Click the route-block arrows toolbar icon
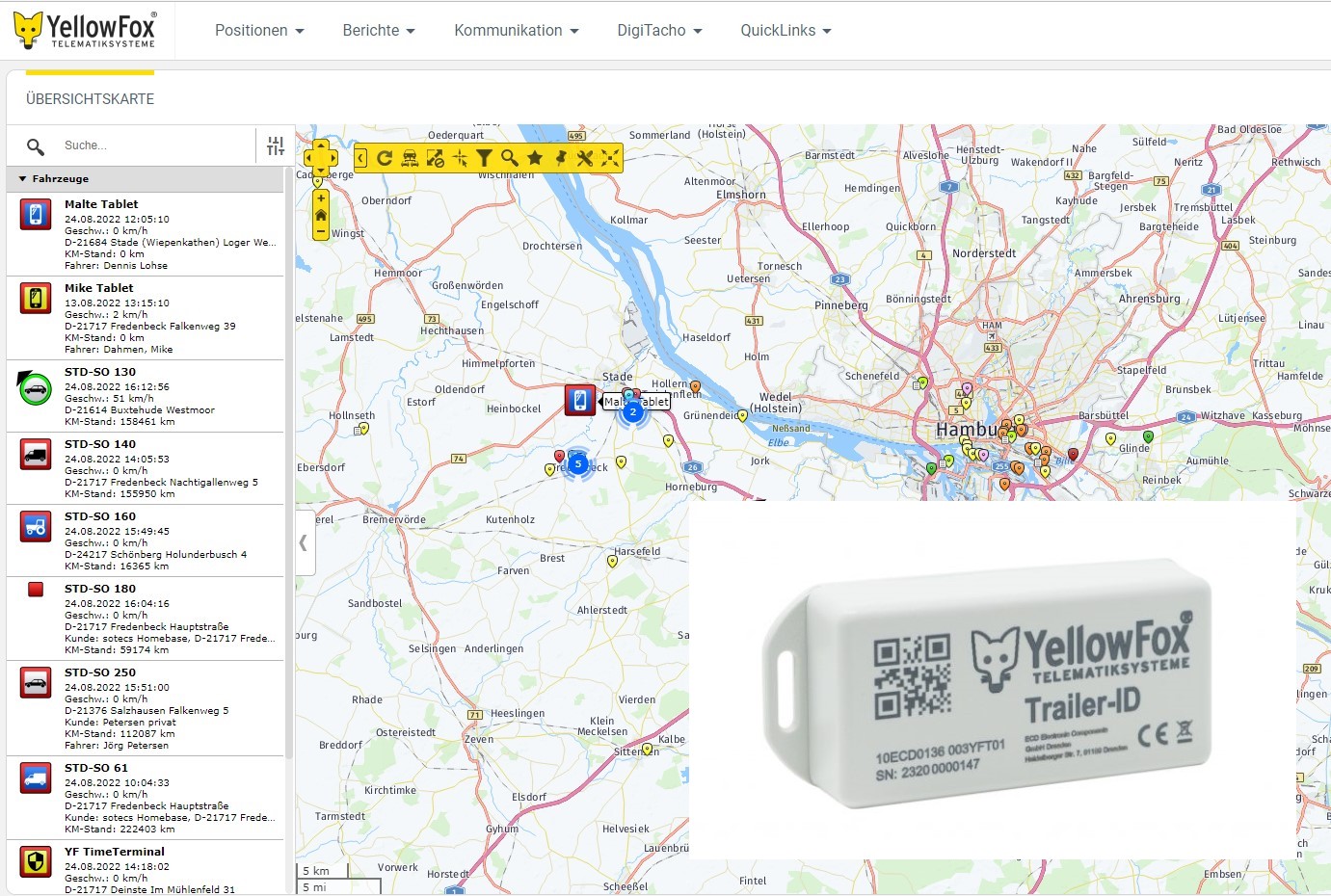The width and height of the screenshot is (1331, 896). 435,158
